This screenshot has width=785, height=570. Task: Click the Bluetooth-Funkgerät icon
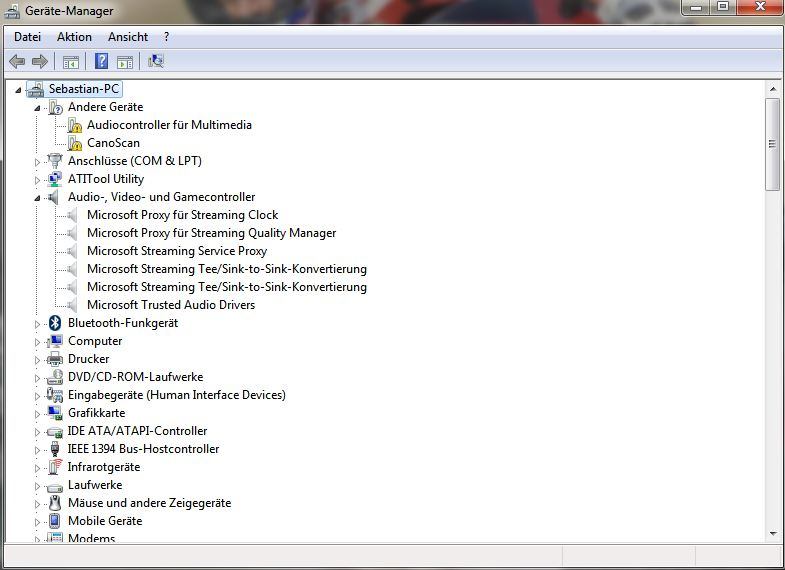tap(55, 323)
